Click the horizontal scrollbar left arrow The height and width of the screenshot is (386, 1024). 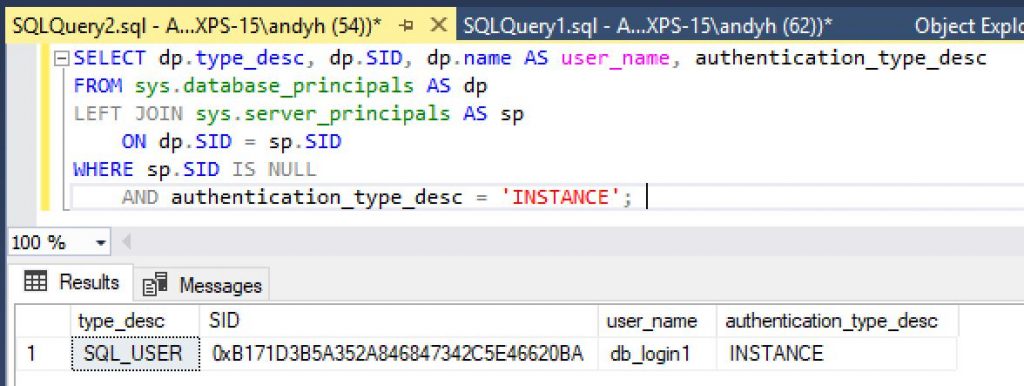pos(126,243)
